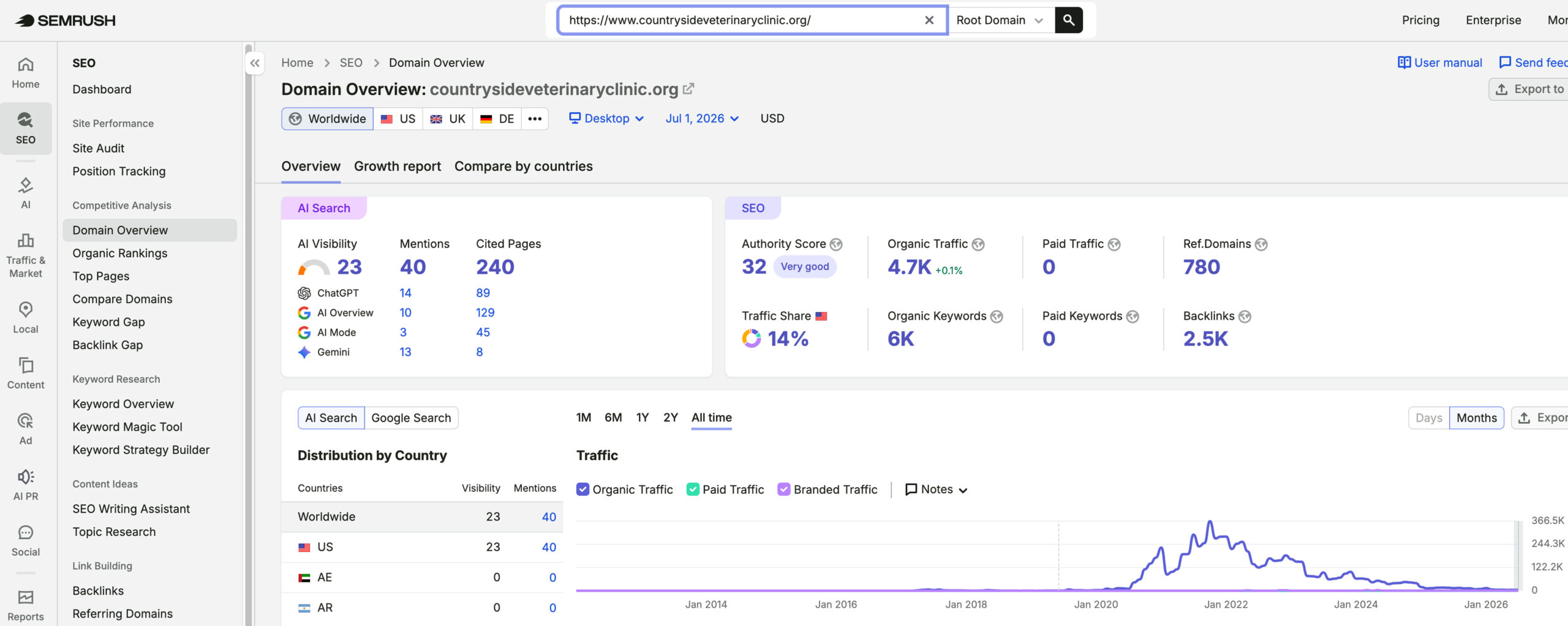This screenshot has width=1568, height=626.
Task: Toggle AI Search distribution view
Action: click(331, 418)
